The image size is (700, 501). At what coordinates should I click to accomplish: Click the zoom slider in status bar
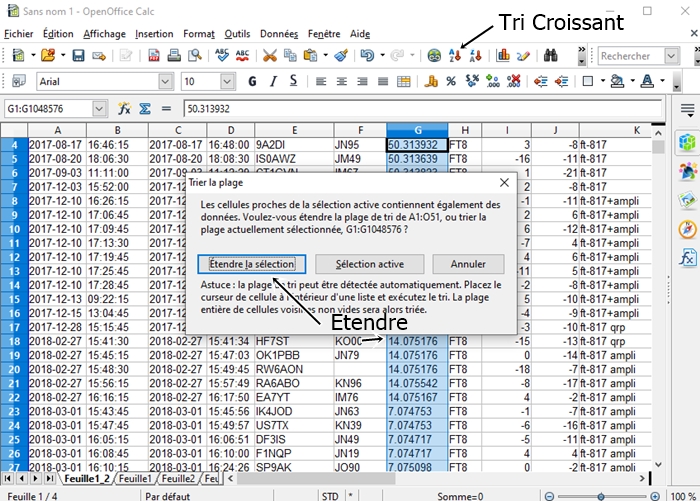pyautogui.click(x=601, y=497)
